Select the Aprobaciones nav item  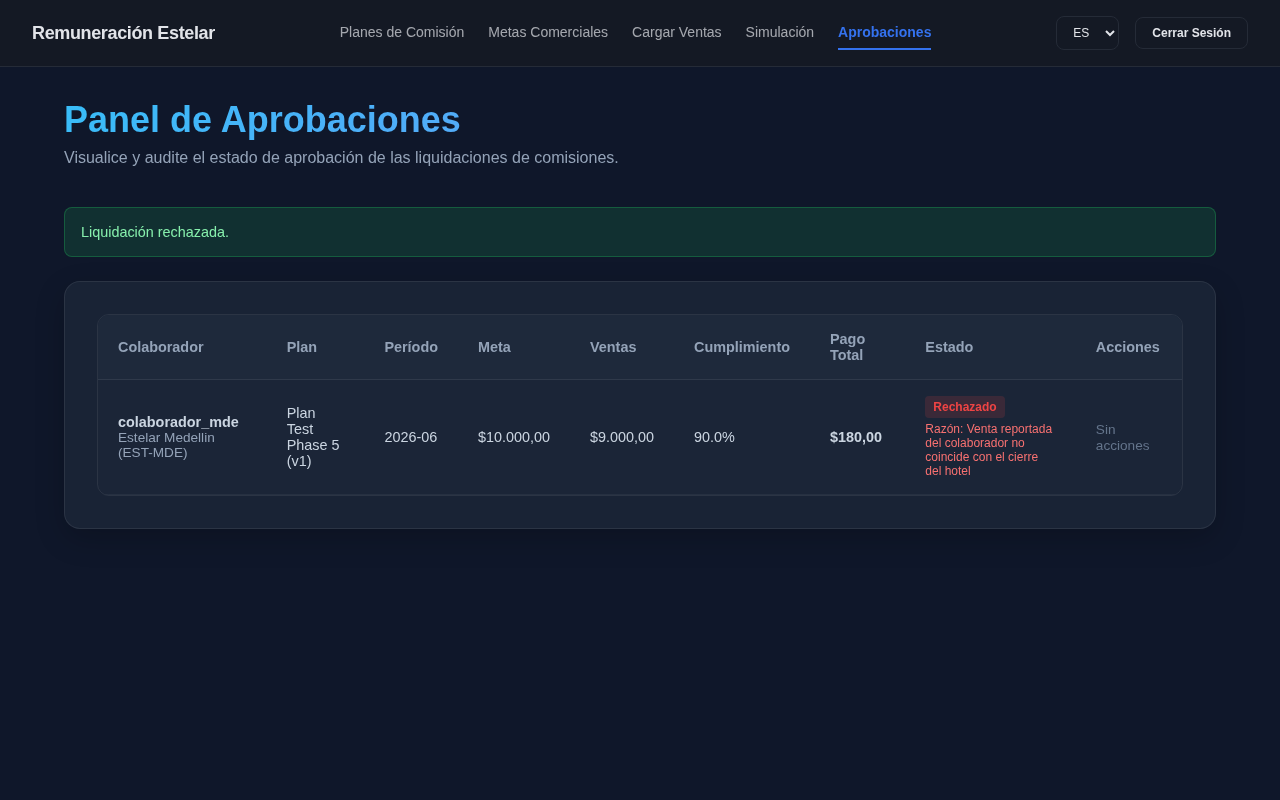click(884, 32)
